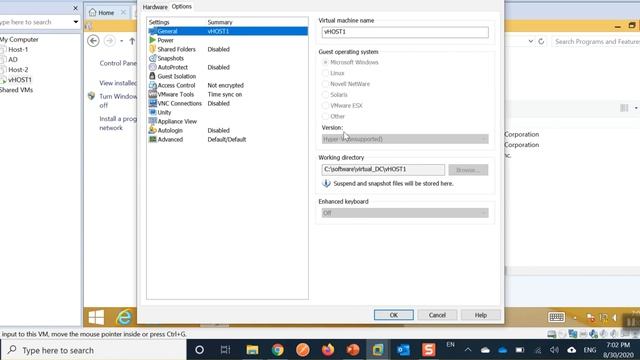Image resolution: width=640 pixels, height=360 pixels.
Task: Open address bar history dropdown in Control Panel
Action: pos(530,41)
